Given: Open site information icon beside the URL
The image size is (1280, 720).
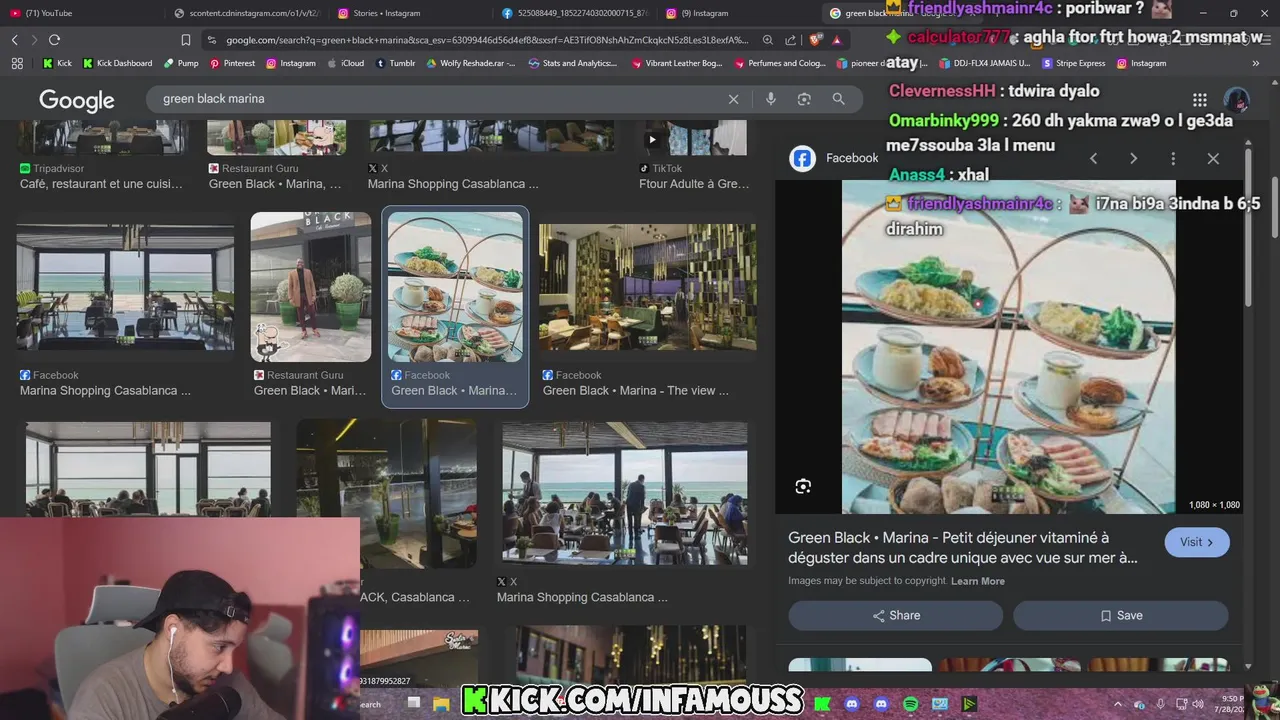Looking at the screenshot, I should (212, 40).
